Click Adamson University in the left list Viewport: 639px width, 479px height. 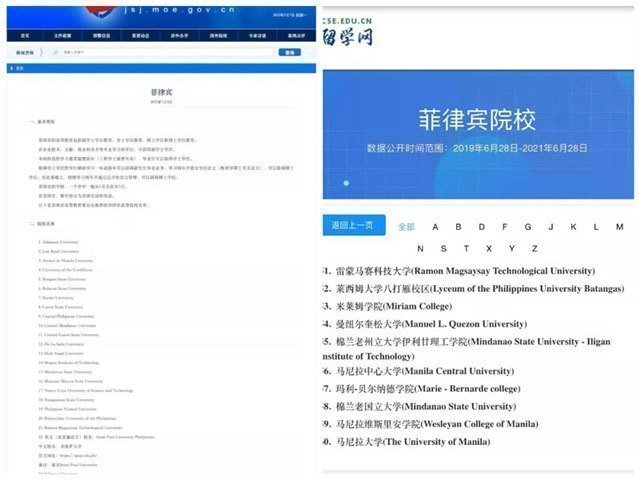pyautogui.click(x=59, y=242)
